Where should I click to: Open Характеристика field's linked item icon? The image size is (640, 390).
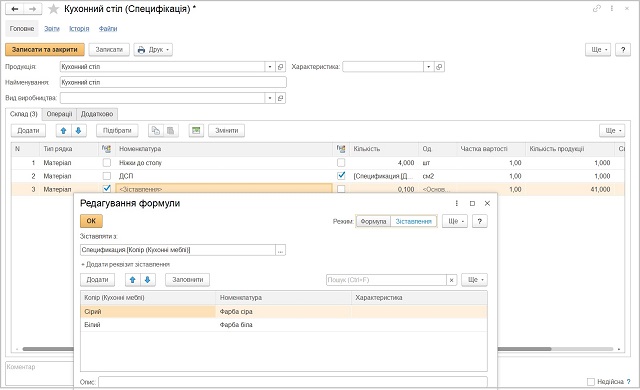click(x=439, y=66)
